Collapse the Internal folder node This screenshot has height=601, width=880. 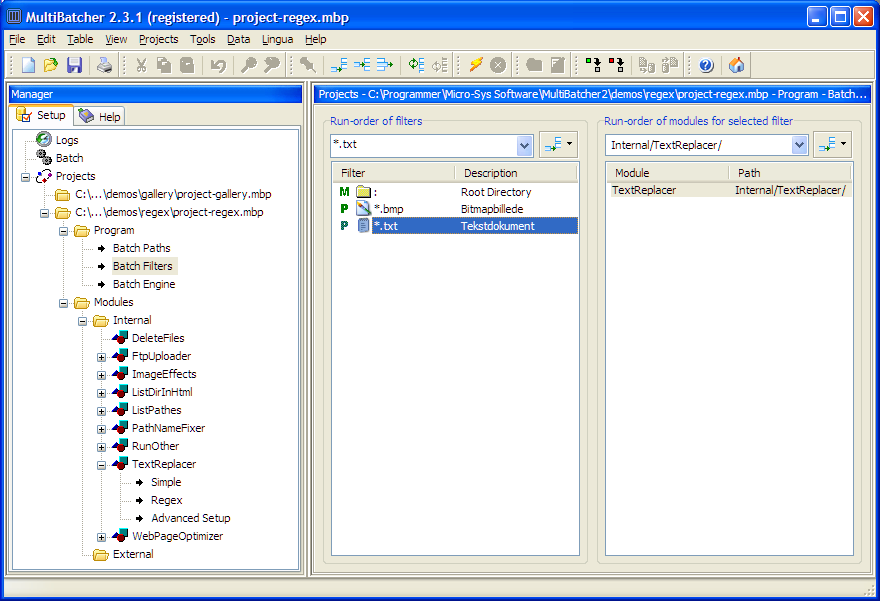click(82, 321)
